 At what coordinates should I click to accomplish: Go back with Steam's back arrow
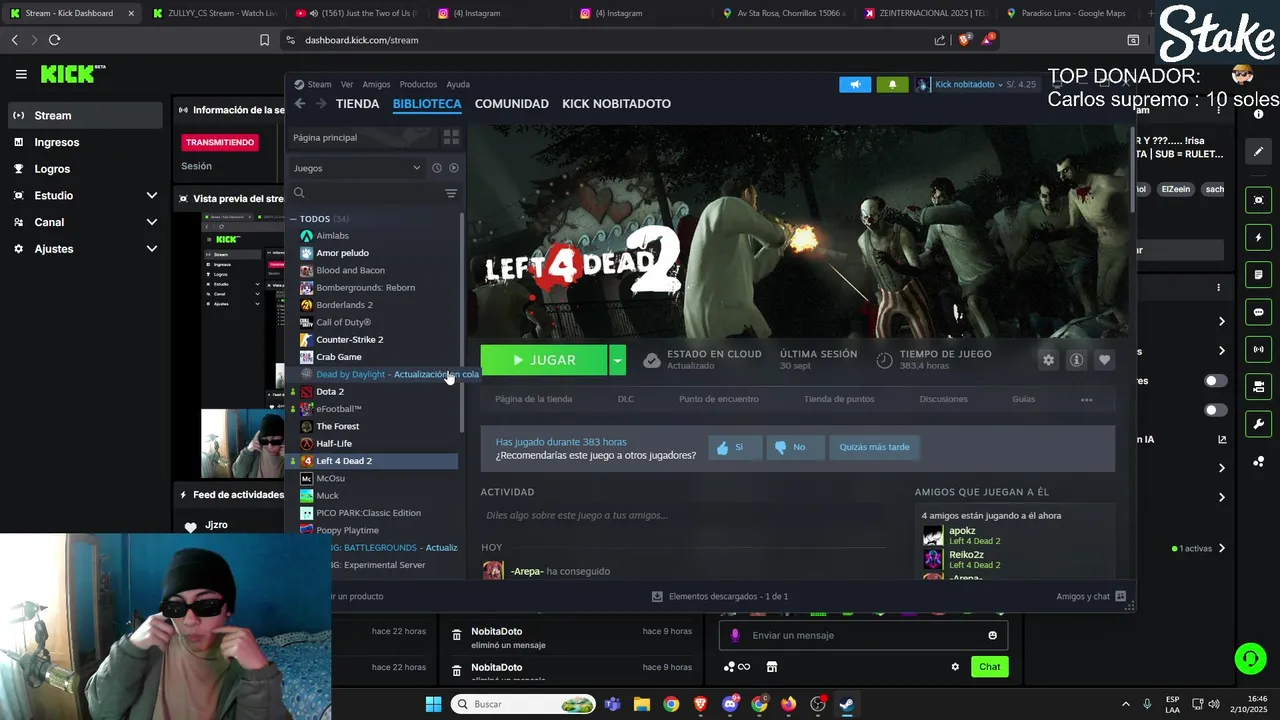299,104
